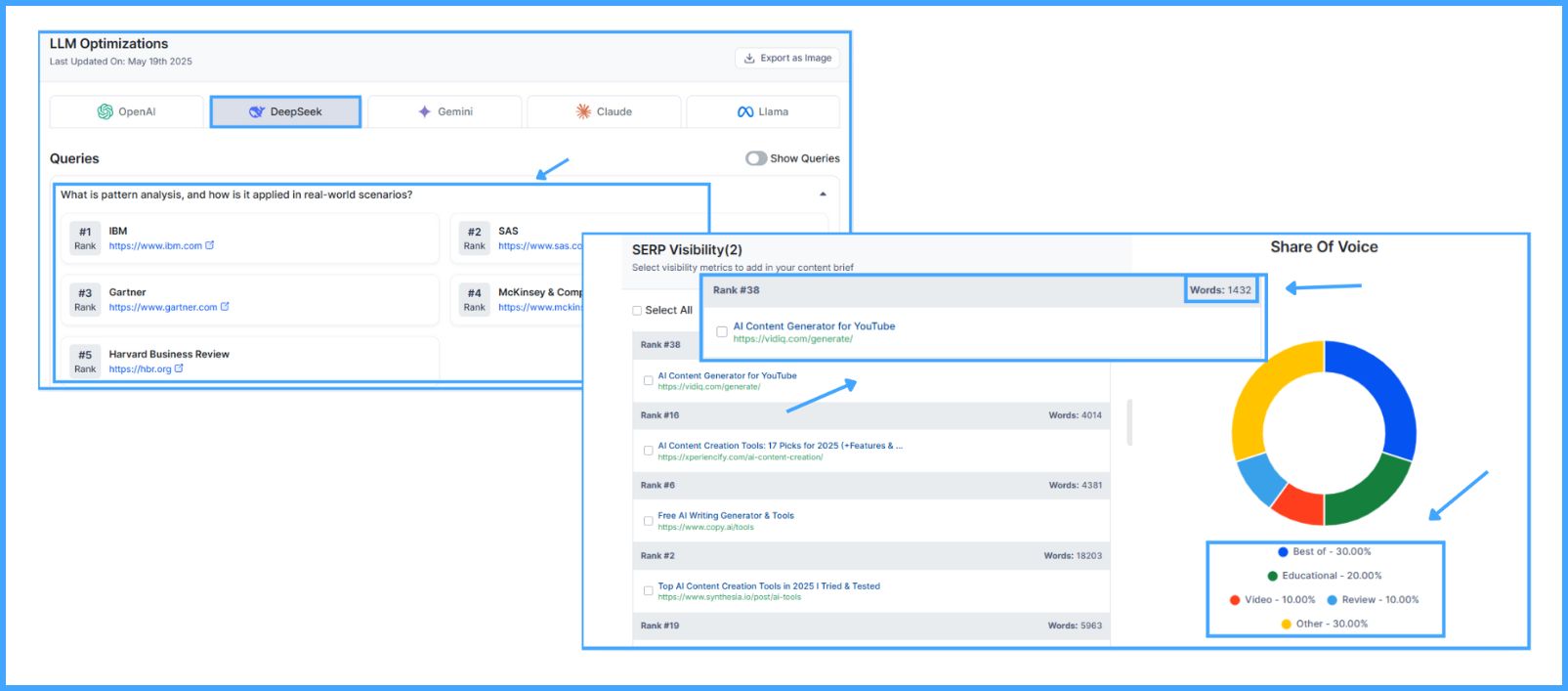Open the external link icon beside hbr.org
1568x691 pixels.
(179, 368)
